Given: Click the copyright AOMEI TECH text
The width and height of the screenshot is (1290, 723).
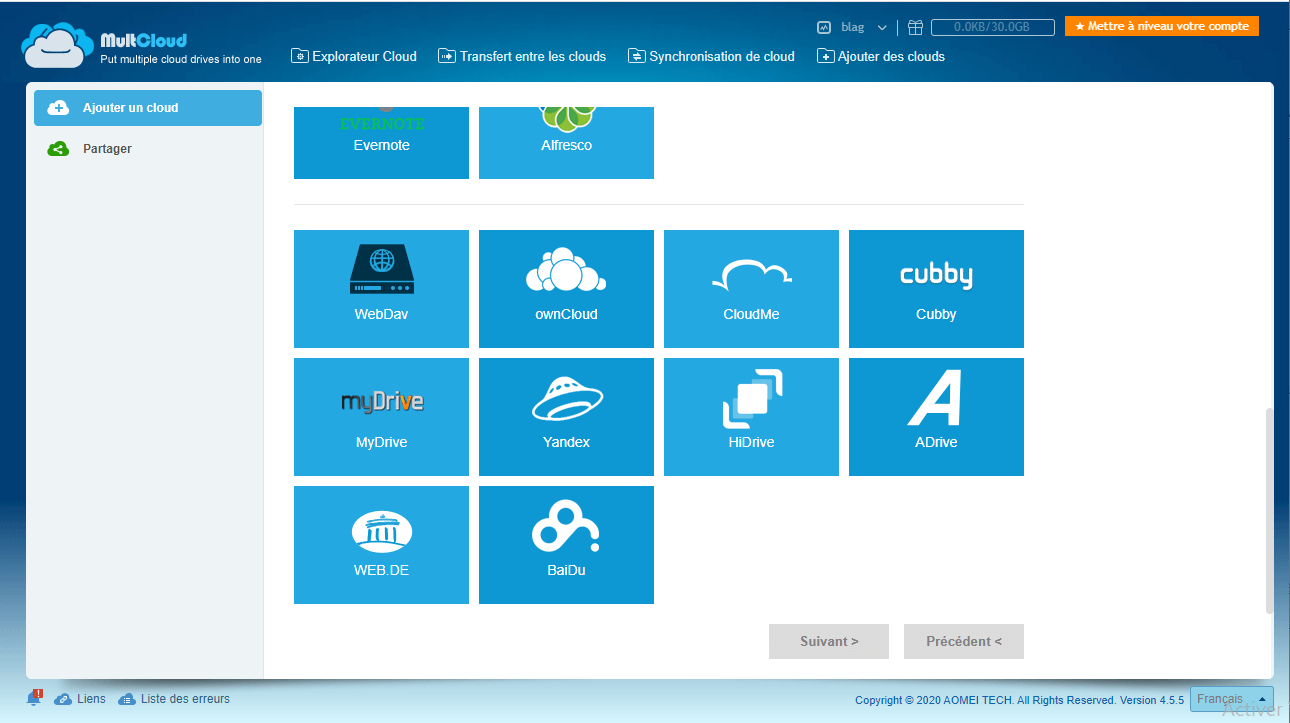Looking at the screenshot, I should [x=1019, y=700].
